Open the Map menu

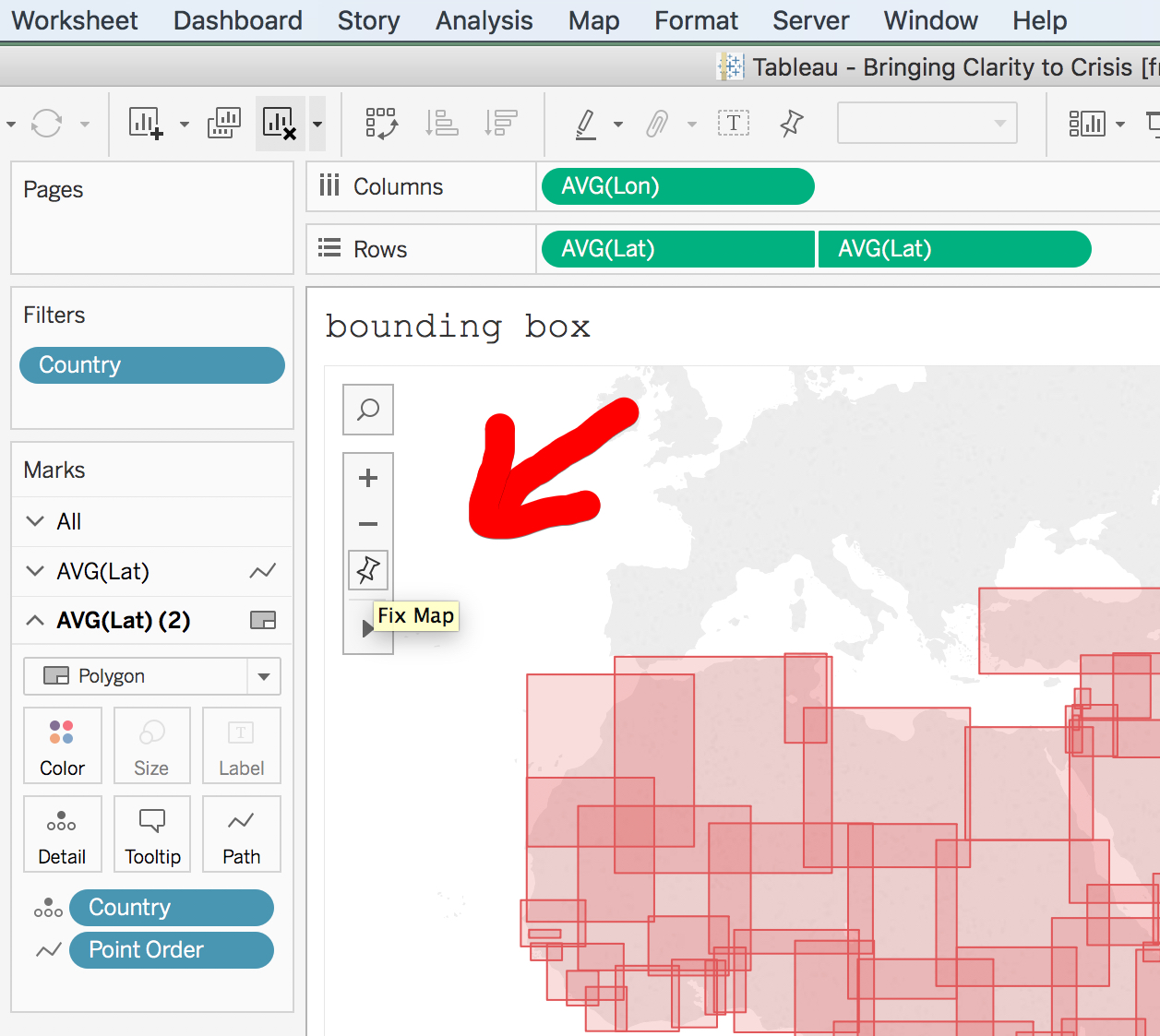tap(593, 20)
